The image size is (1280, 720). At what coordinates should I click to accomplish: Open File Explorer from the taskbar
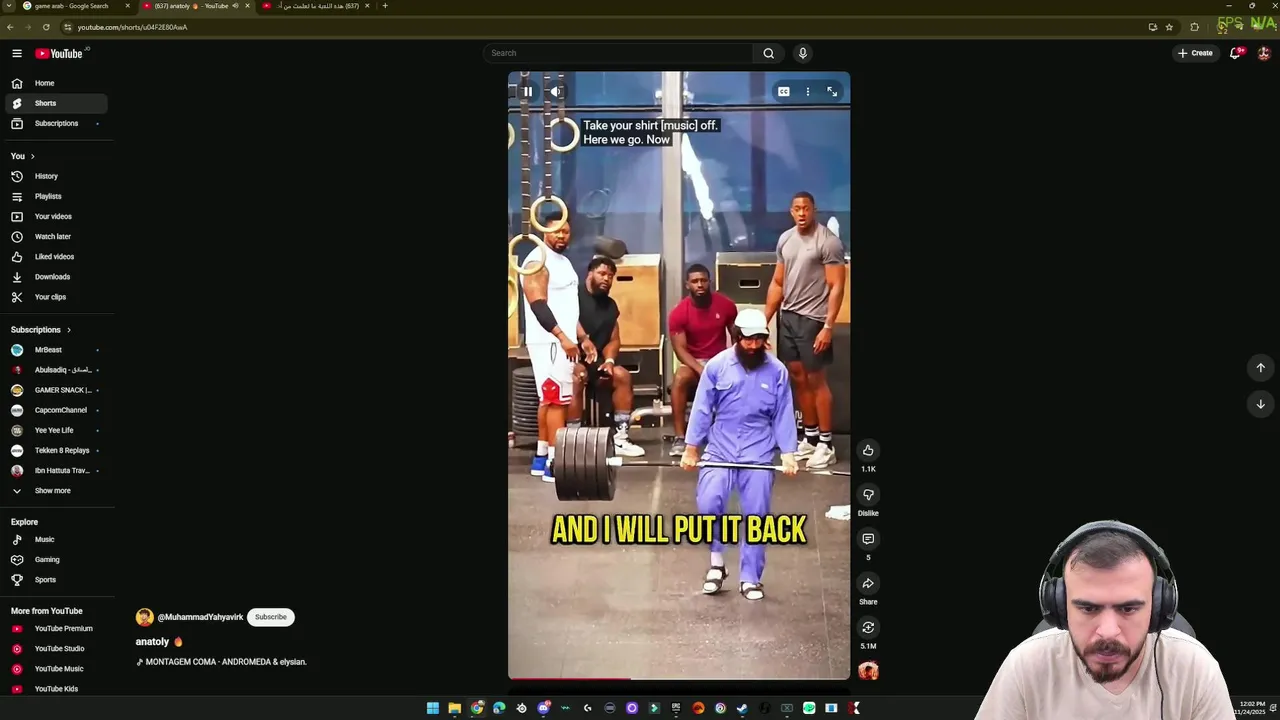pyautogui.click(x=454, y=708)
